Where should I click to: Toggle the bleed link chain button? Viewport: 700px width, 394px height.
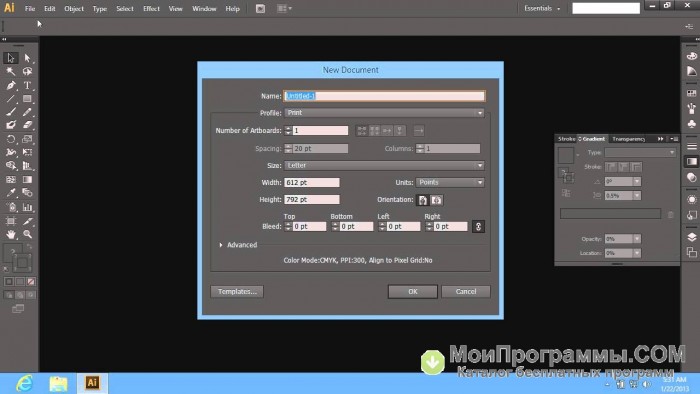click(x=478, y=227)
